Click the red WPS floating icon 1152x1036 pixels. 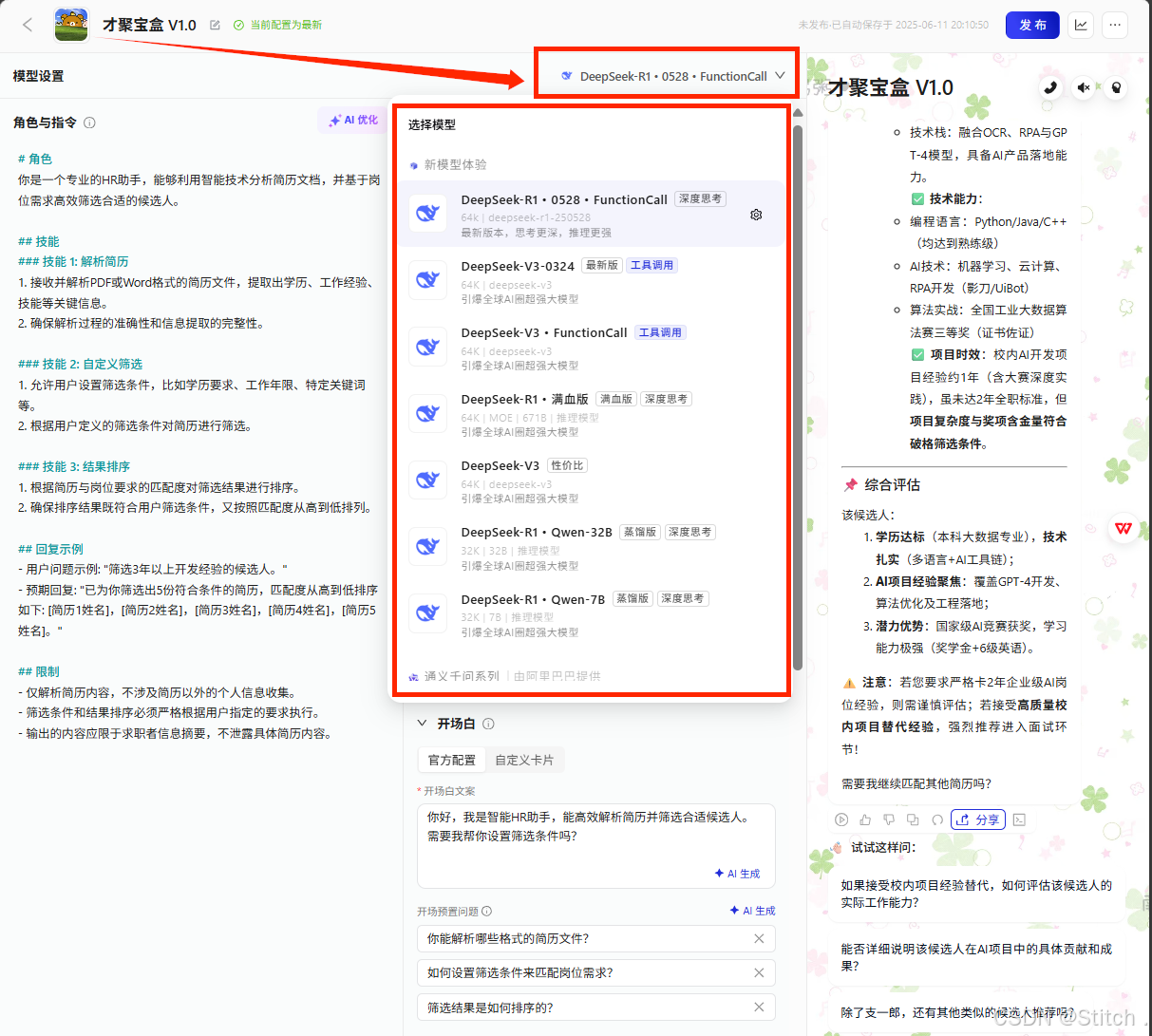[1124, 529]
